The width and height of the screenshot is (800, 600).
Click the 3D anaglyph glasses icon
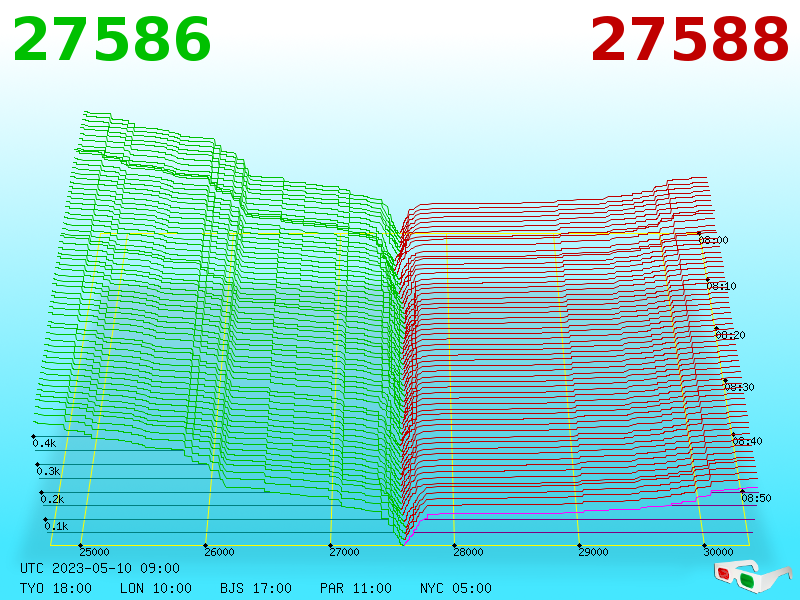(752, 577)
